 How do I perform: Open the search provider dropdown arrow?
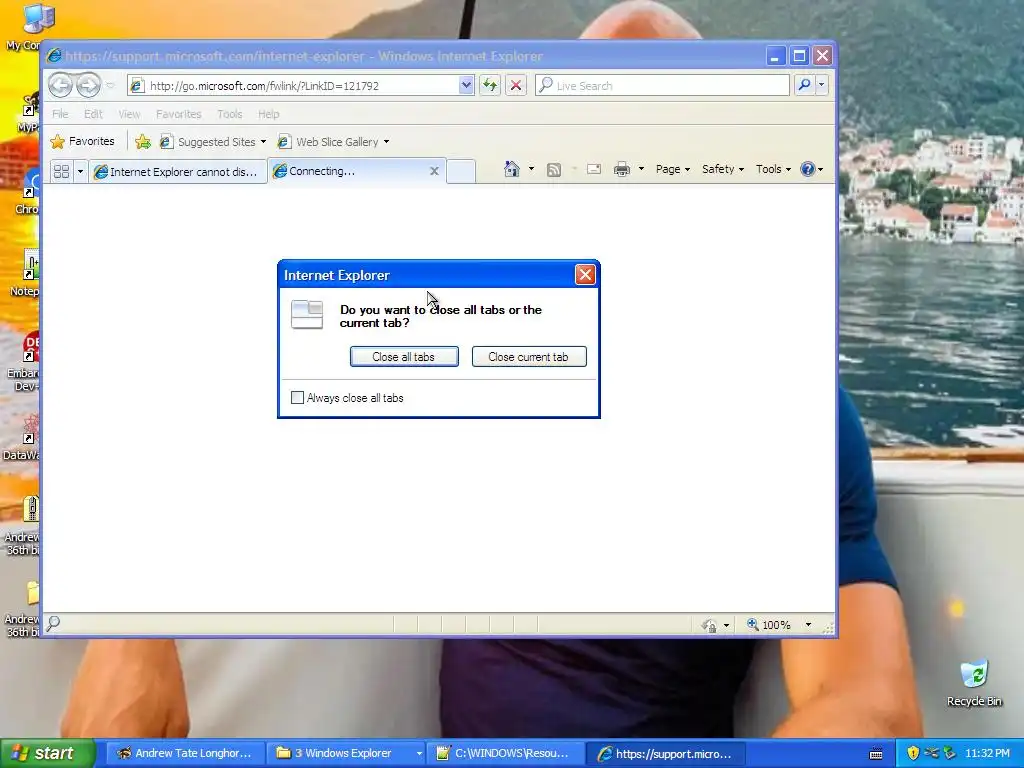point(822,85)
